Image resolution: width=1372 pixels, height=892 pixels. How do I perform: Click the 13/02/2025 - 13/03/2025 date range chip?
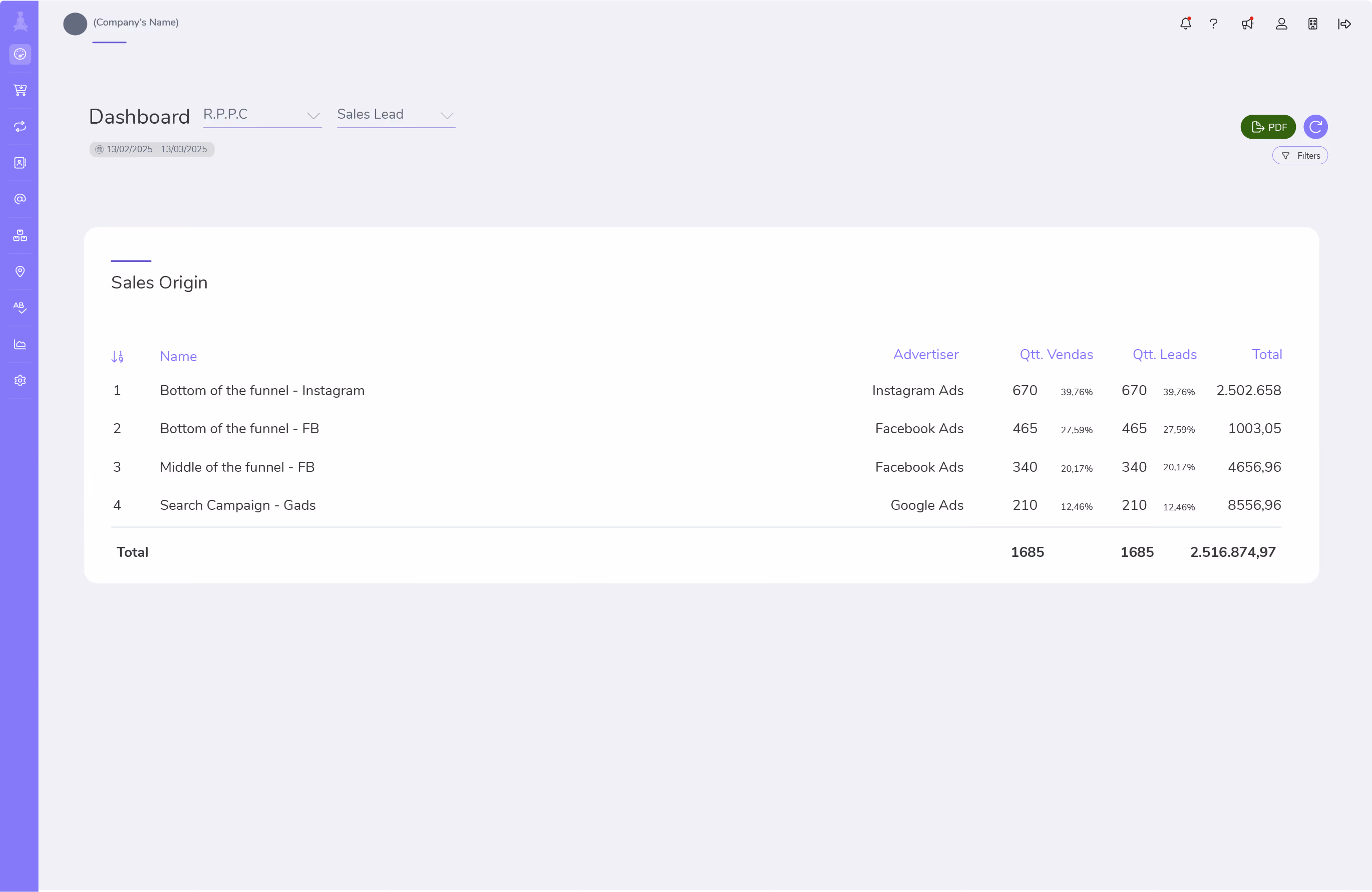coord(152,149)
